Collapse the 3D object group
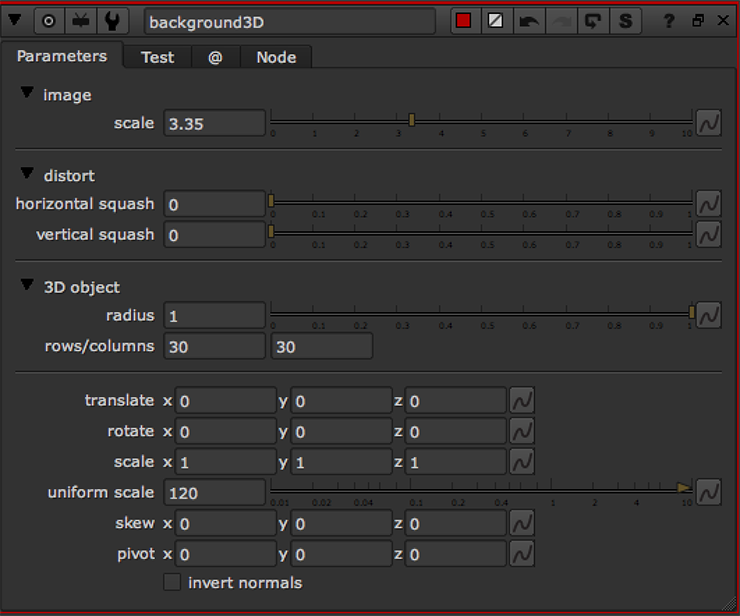740x616 pixels. click(x=26, y=286)
